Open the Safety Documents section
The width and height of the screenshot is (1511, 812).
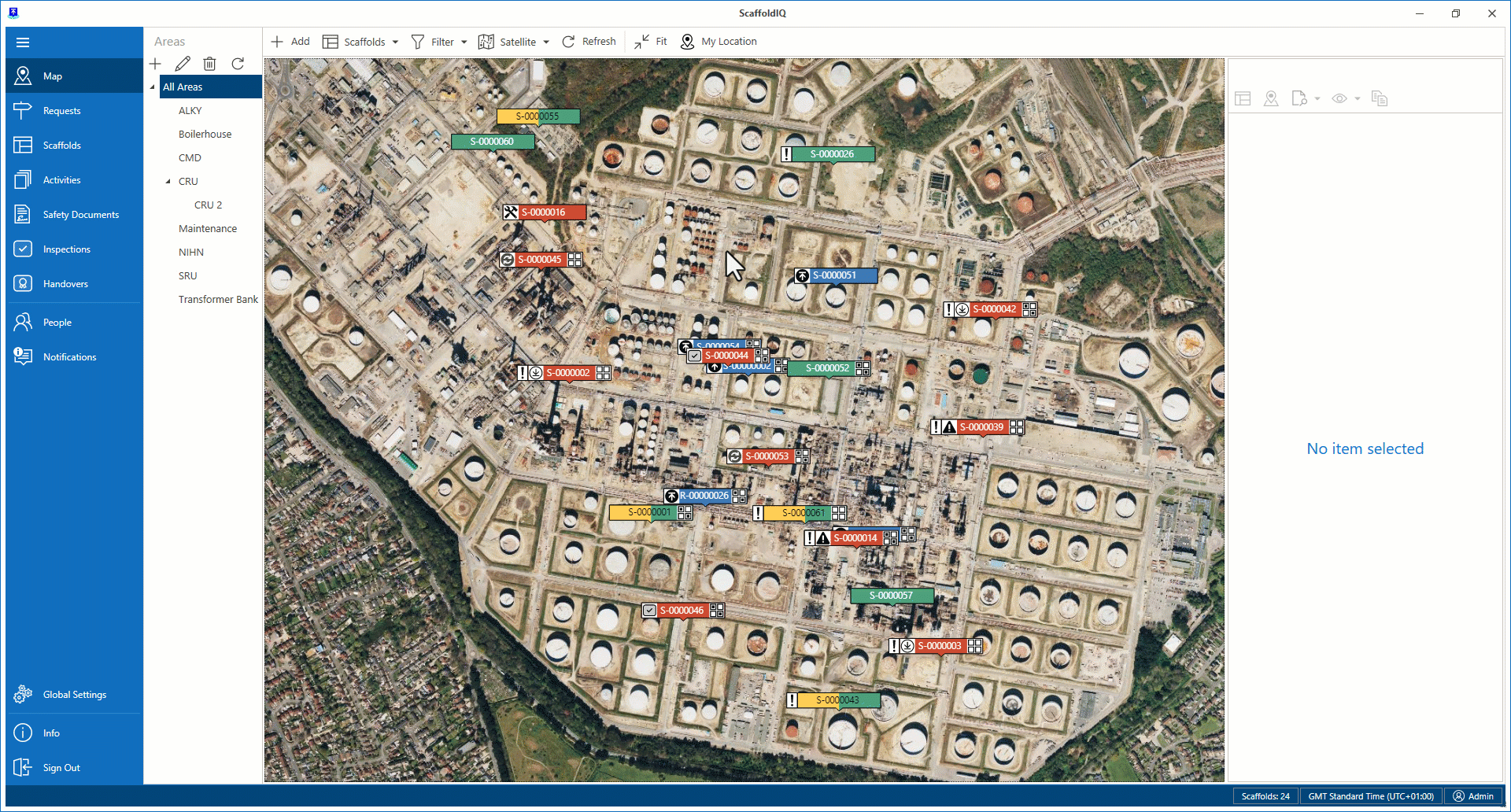(x=80, y=215)
